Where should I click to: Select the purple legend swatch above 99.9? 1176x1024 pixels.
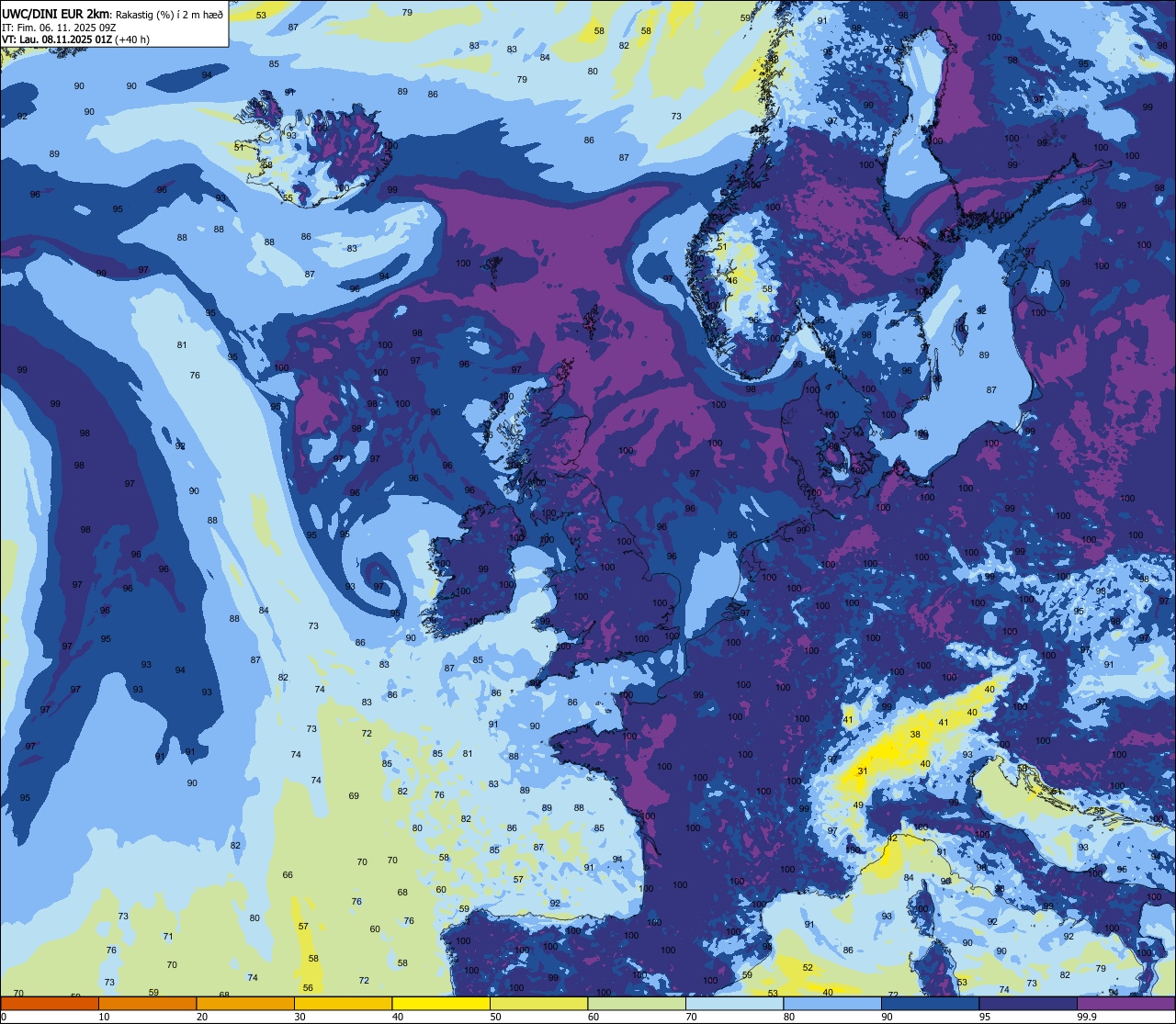click(x=1125, y=1003)
